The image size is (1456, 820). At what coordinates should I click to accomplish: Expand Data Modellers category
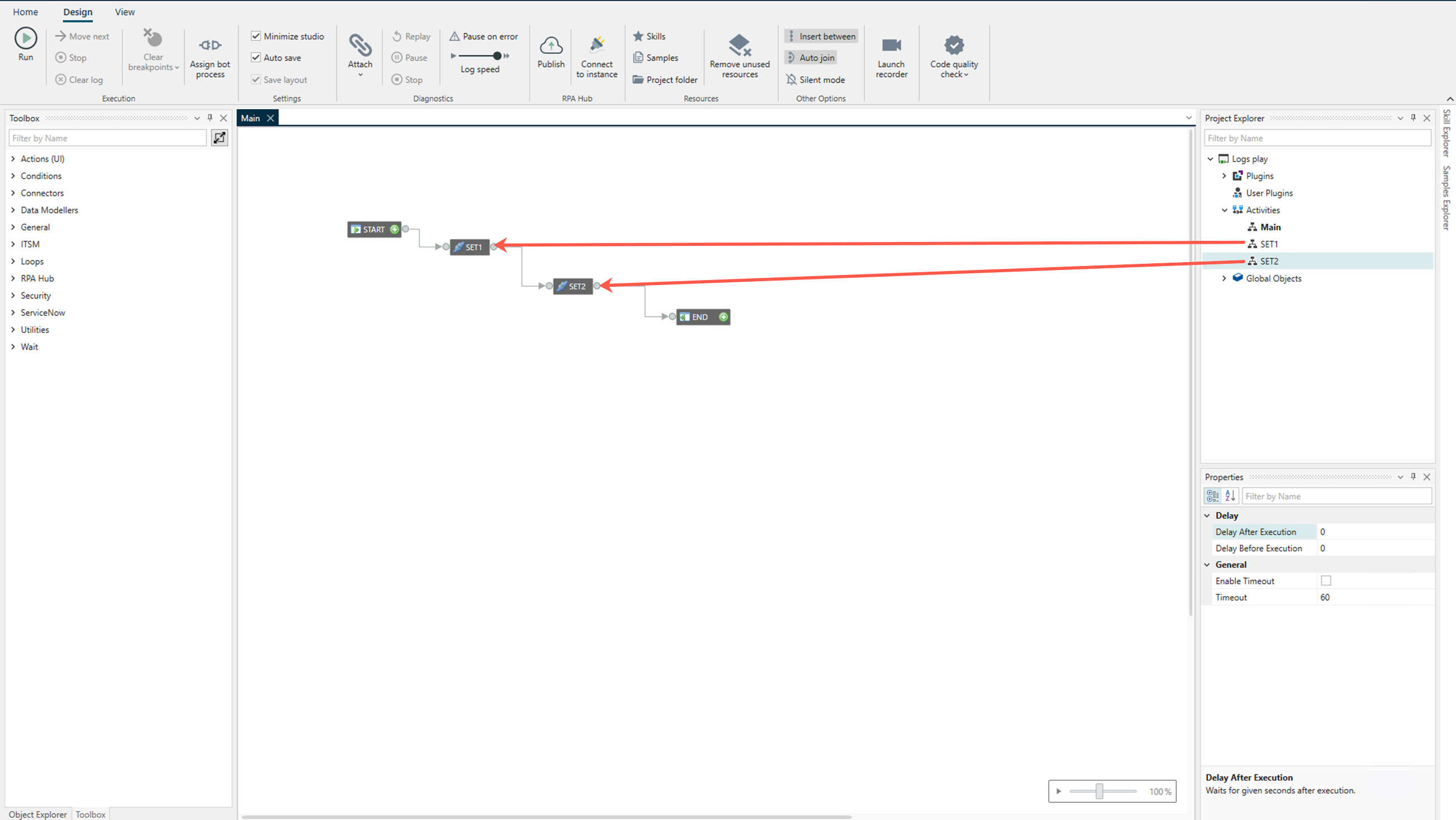point(13,210)
